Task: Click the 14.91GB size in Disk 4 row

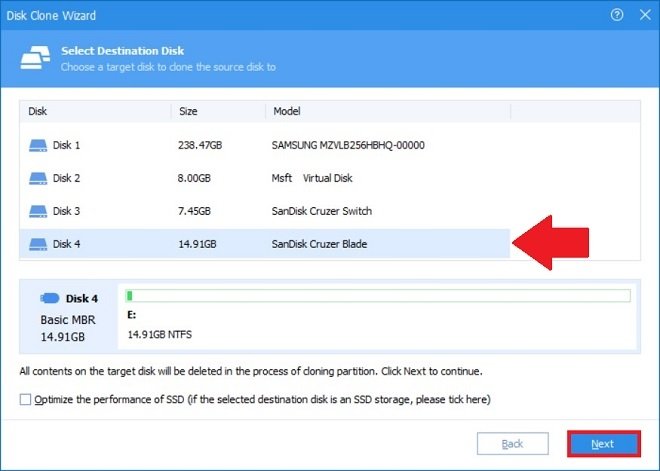Action: [x=197, y=244]
